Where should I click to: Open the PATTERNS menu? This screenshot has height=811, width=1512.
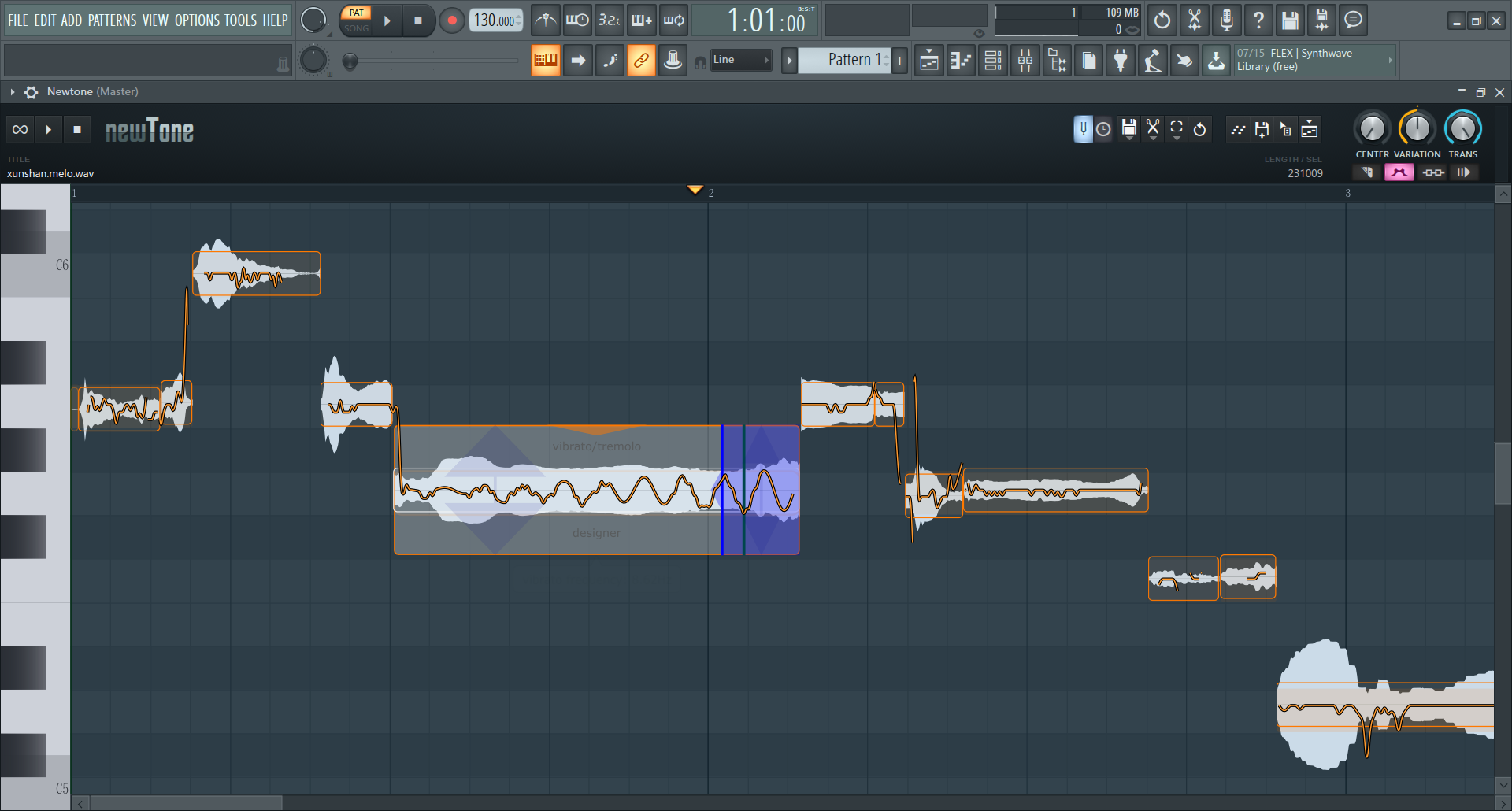click(112, 20)
